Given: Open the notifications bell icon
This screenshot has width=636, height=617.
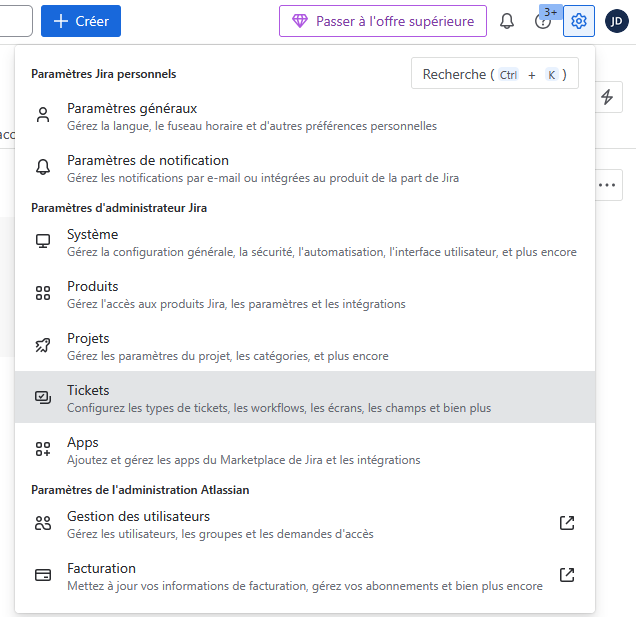Looking at the screenshot, I should coord(507,21).
